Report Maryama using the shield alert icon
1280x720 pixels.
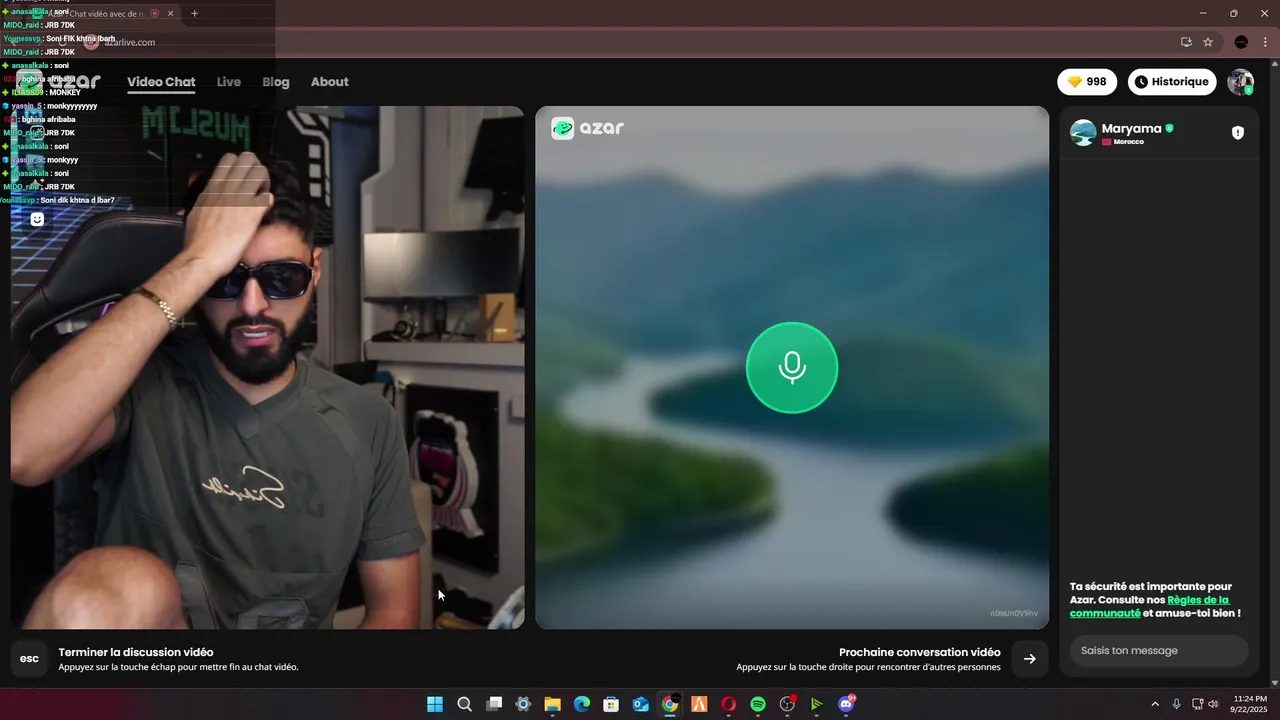(x=1238, y=133)
